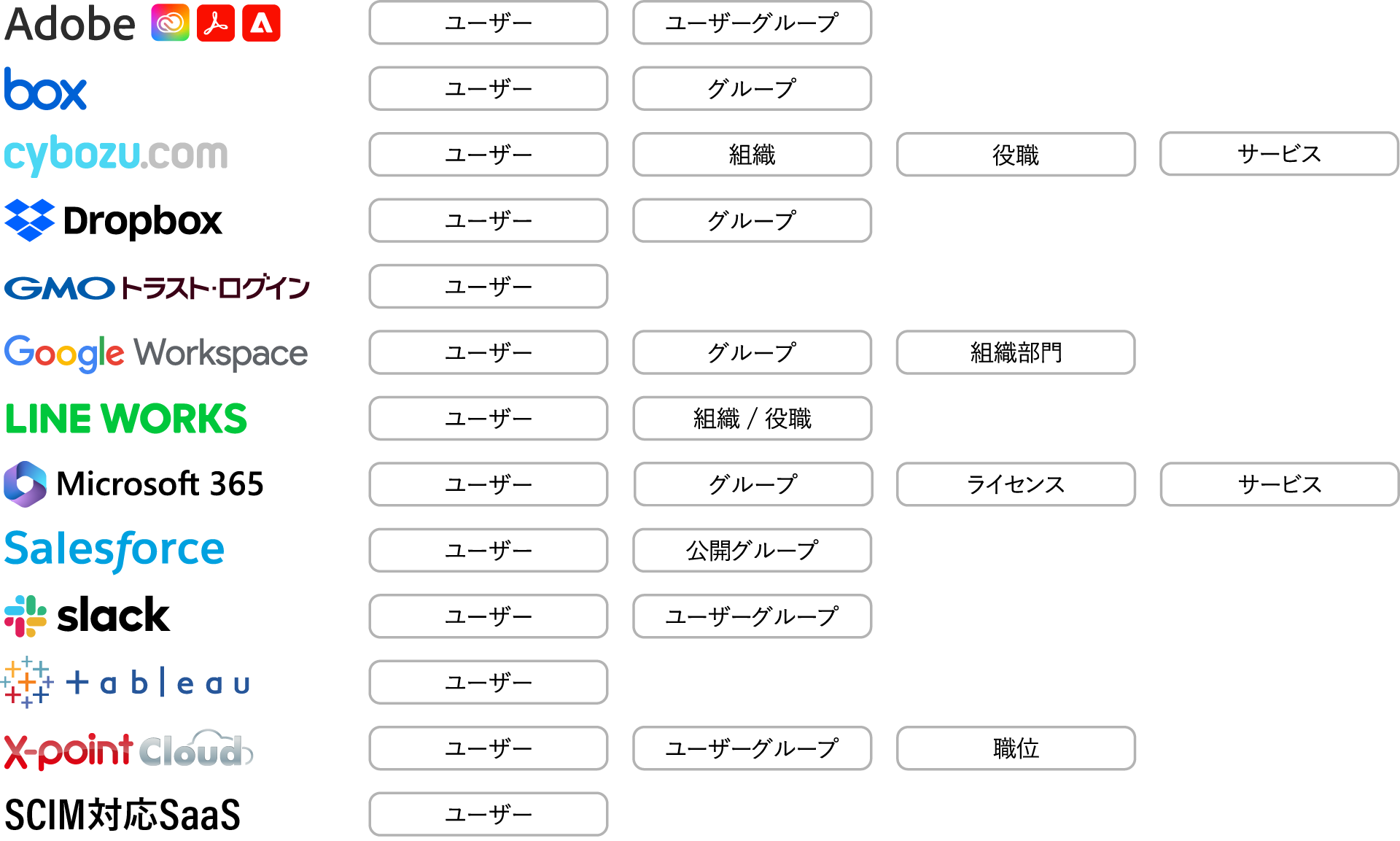Click the red Adobe logo icon
Image resolution: width=1400 pixels, height=841 pixels.
(261, 23)
